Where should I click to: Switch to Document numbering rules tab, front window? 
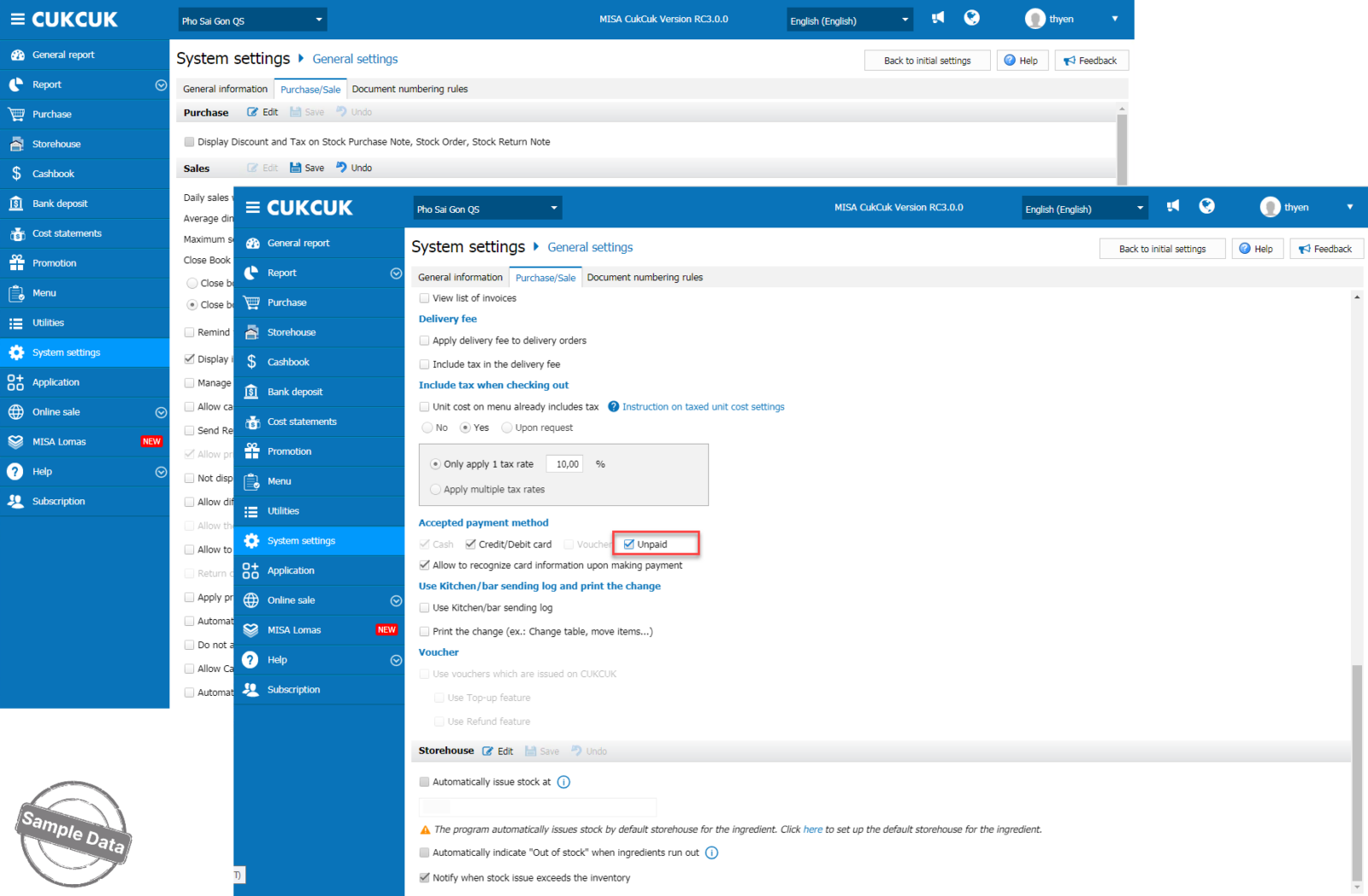pyautogui.click(x=645, y=277)
